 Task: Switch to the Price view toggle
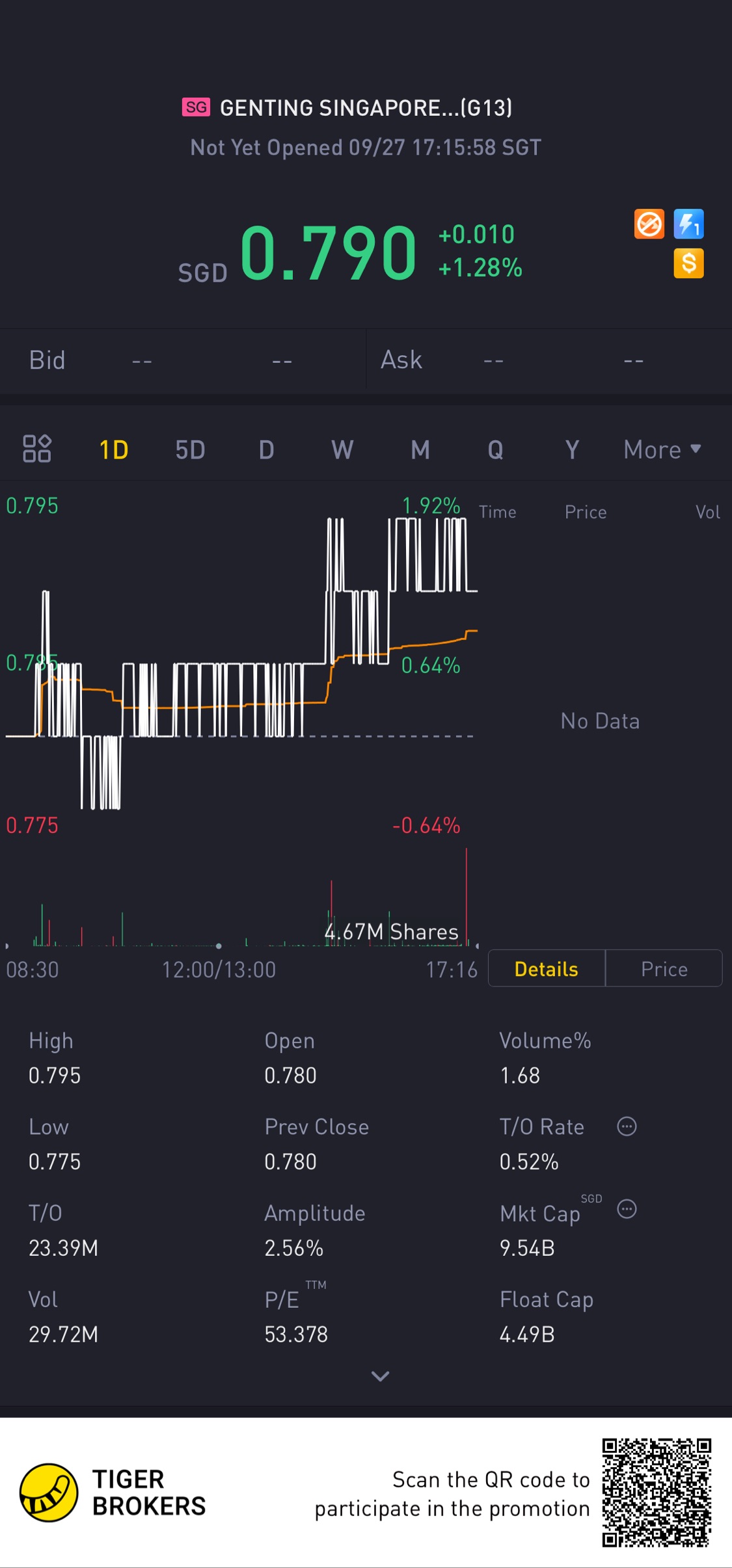(664, 969)
